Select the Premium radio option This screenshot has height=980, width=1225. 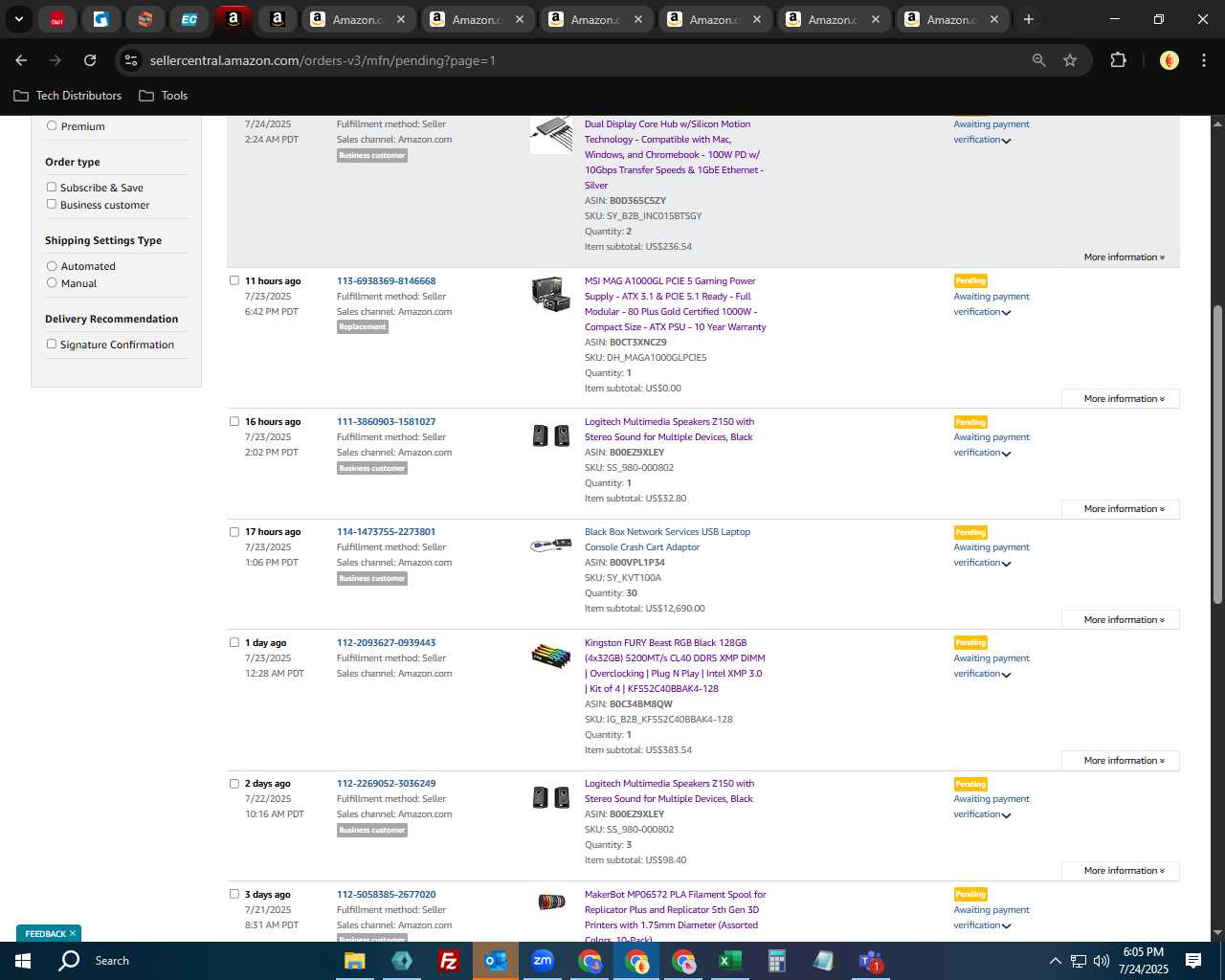pyautogui.click(x=52, y=125)
